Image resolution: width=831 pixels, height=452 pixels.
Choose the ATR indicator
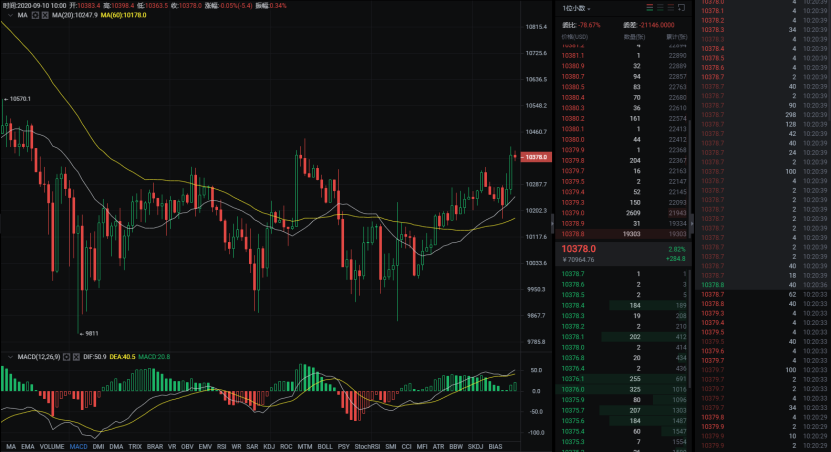[438, 447]
